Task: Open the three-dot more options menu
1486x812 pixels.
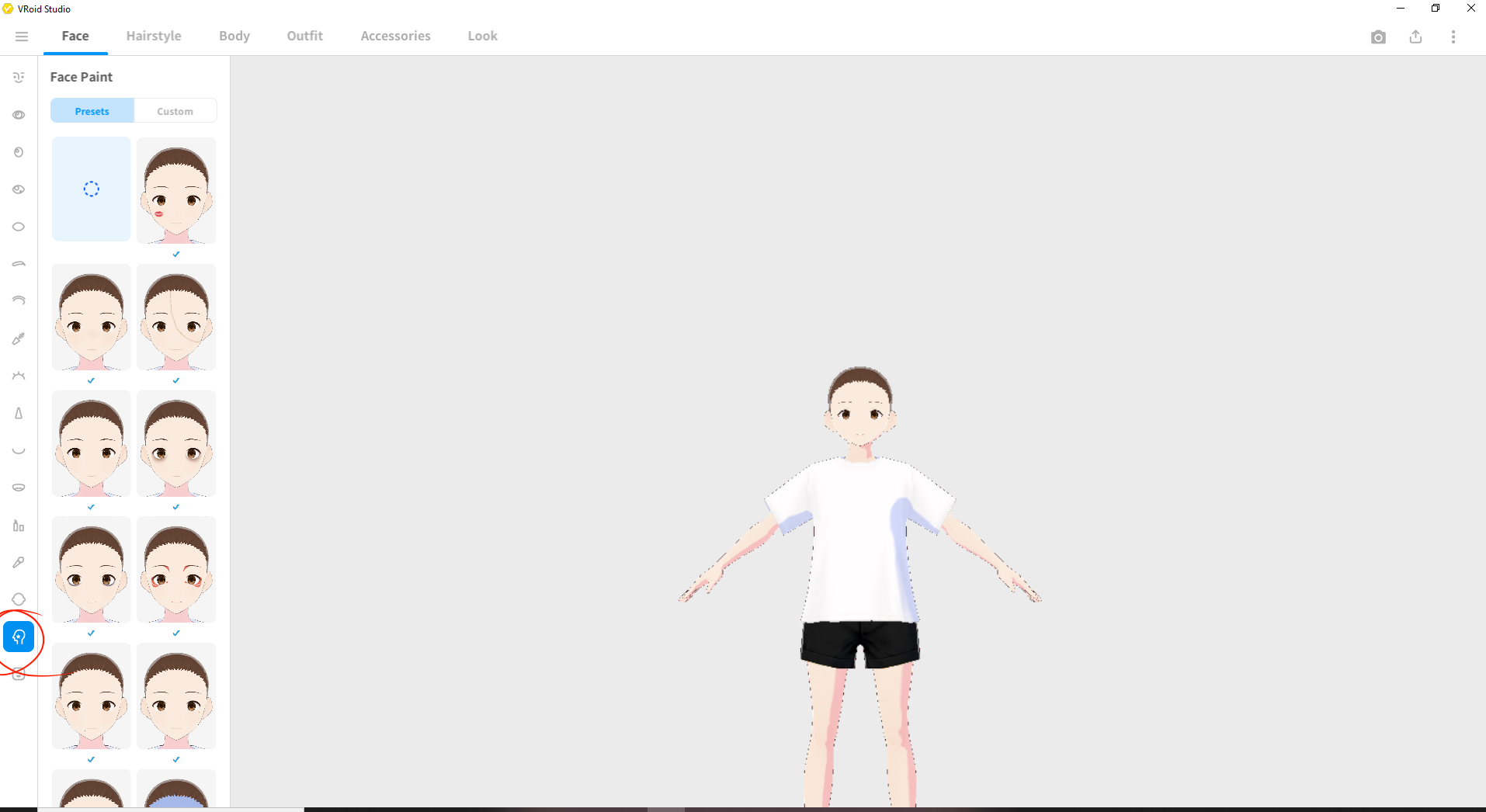Action: point(1453,37)
